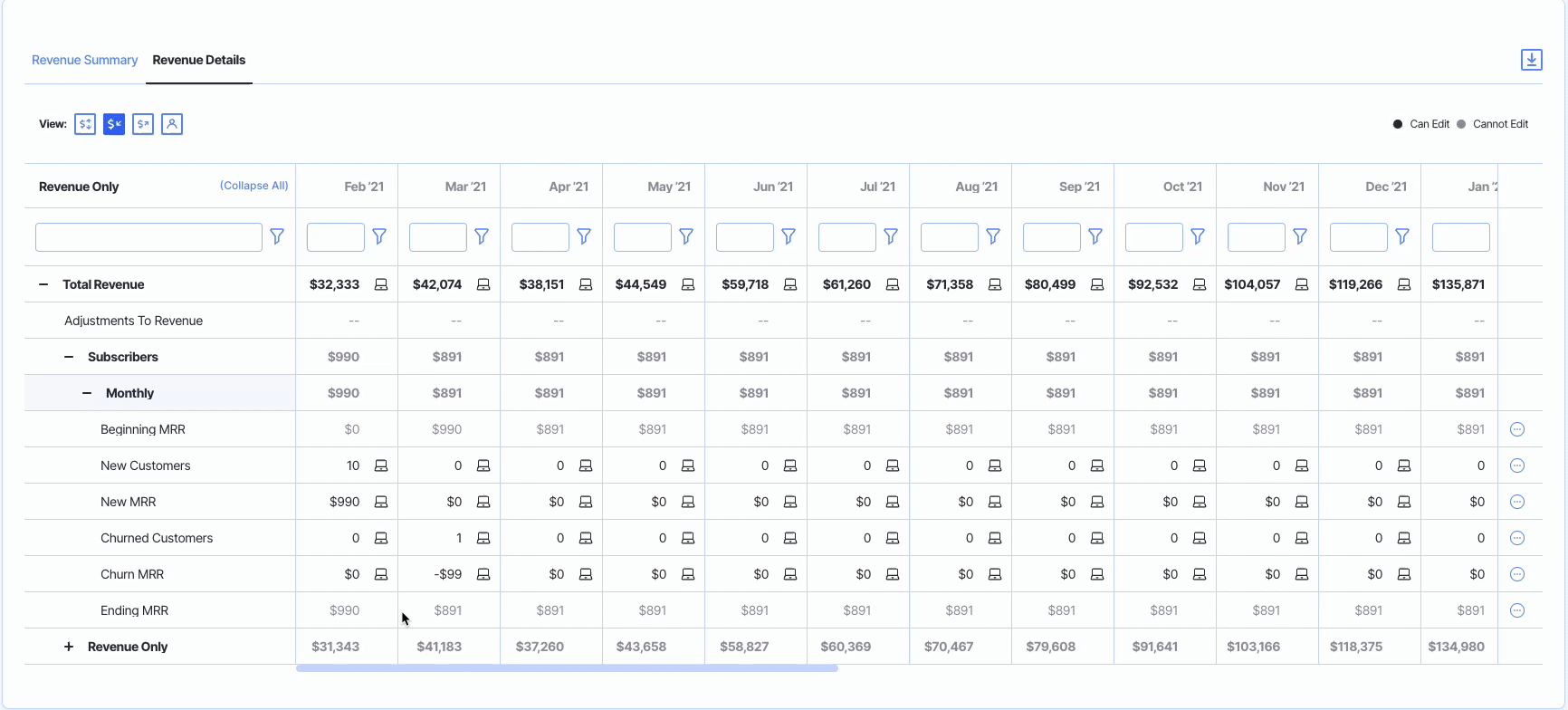Expand the Revenue Only row at bottom

point(69,647)
